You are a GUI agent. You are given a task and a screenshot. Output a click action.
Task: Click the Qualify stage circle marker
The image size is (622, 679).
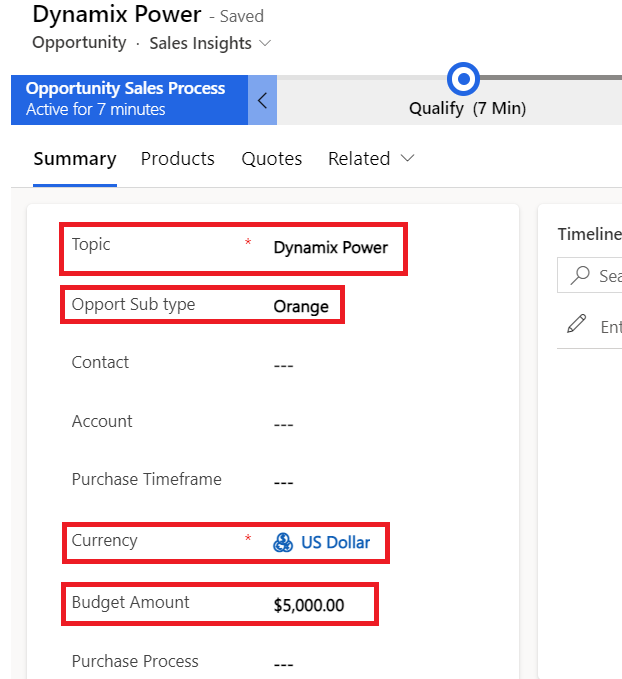point(463,79)
